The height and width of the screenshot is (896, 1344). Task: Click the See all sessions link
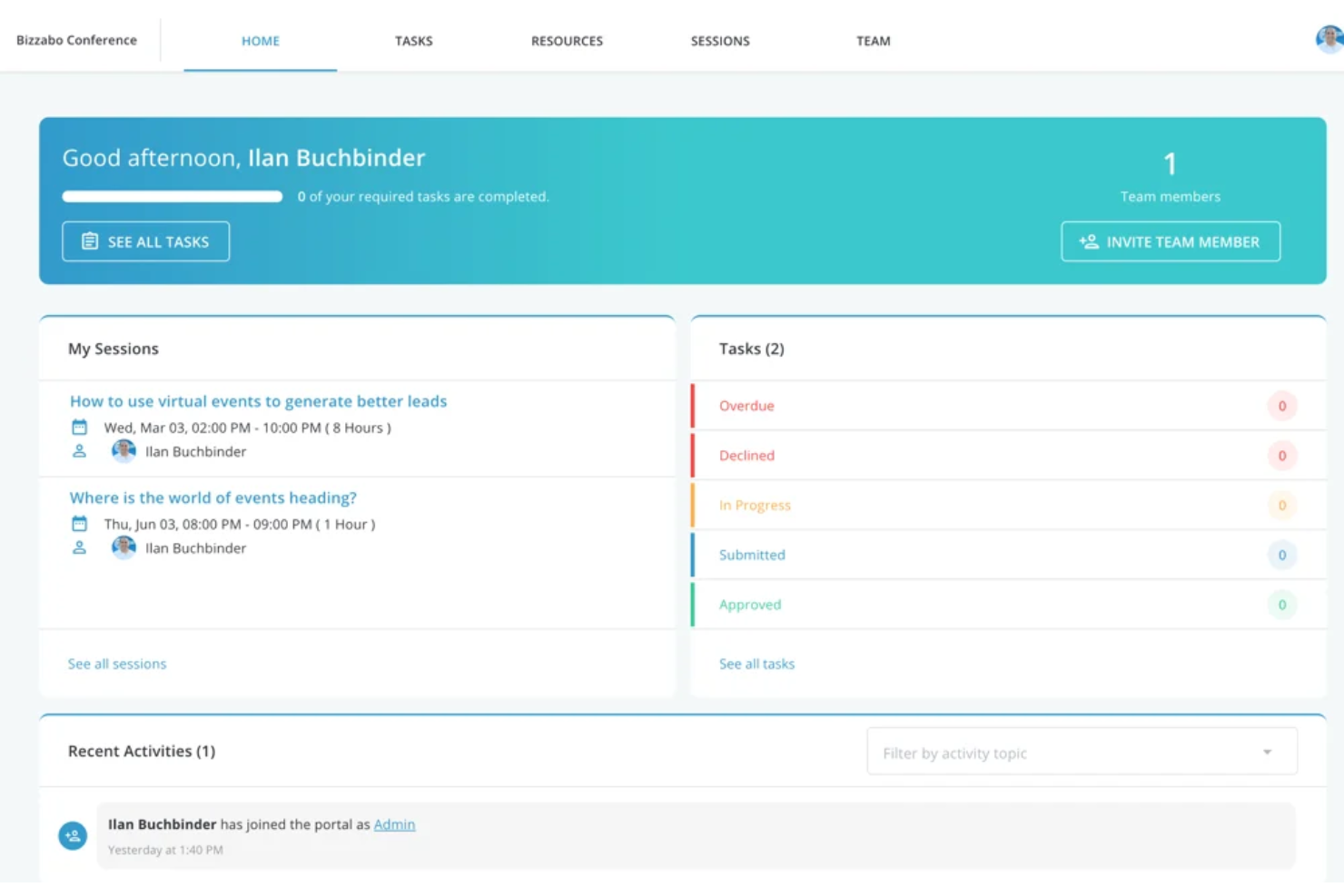tap(117, 664)
